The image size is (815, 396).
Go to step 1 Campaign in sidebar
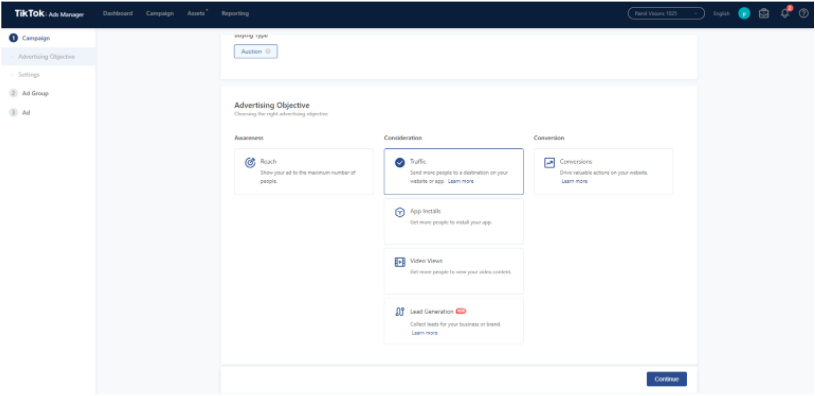point(30,38)
